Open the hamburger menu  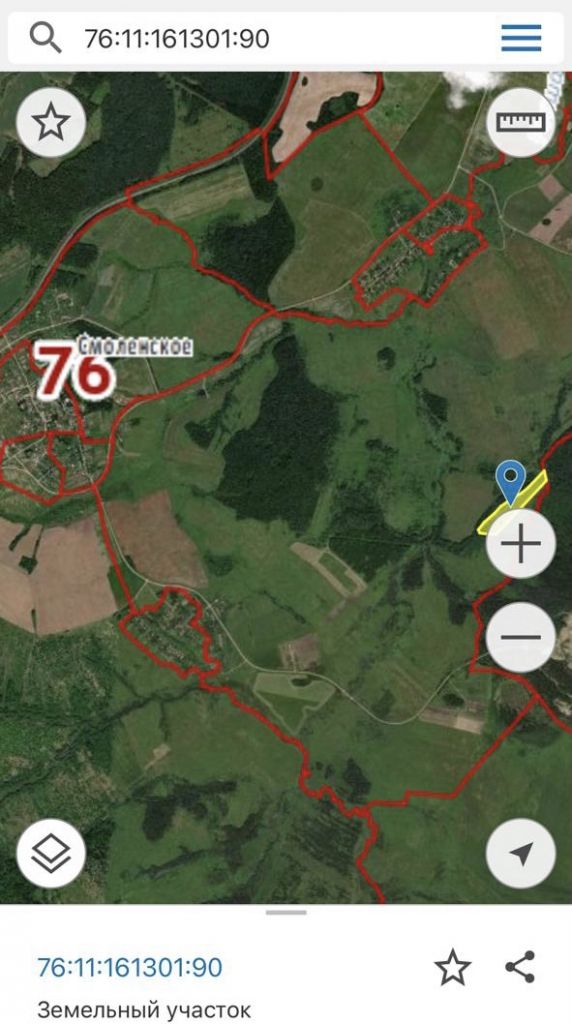point(521,38)
